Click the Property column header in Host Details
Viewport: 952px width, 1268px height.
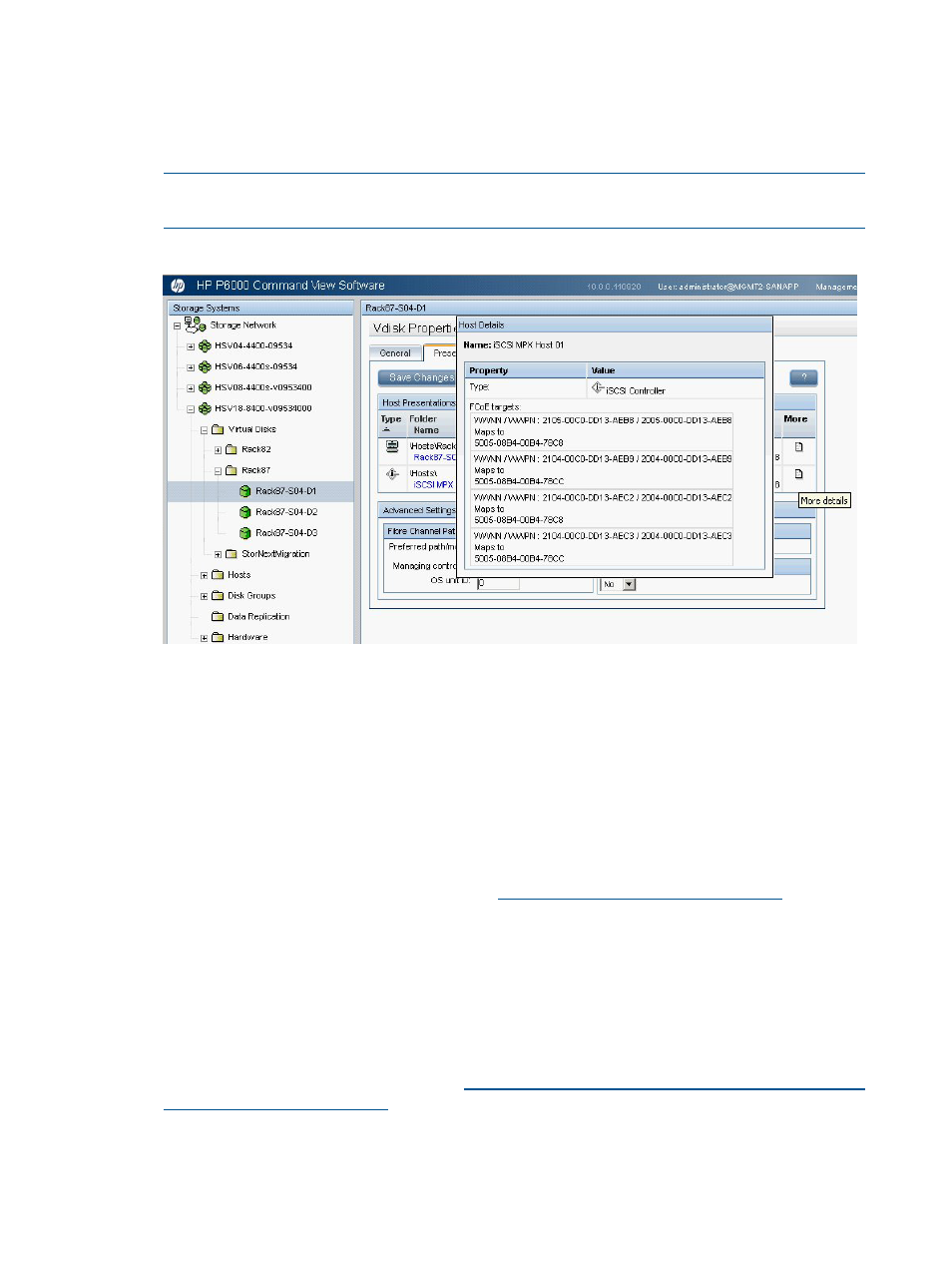(526, 370)
